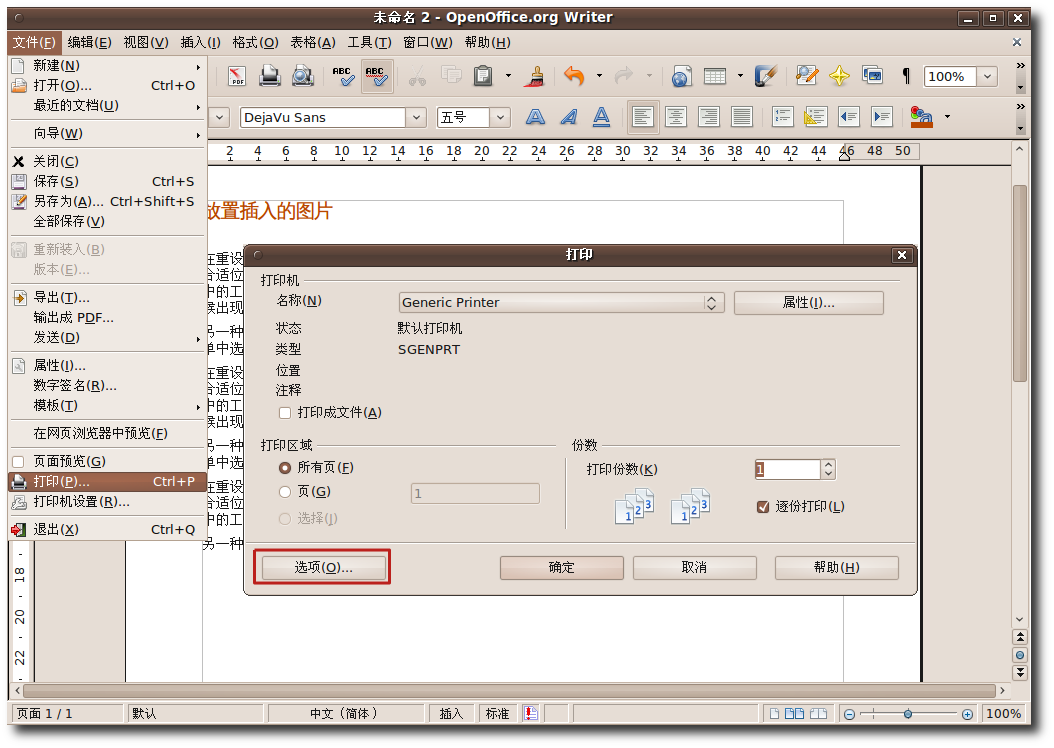Expand the paste options dropdown arrow

508,76
